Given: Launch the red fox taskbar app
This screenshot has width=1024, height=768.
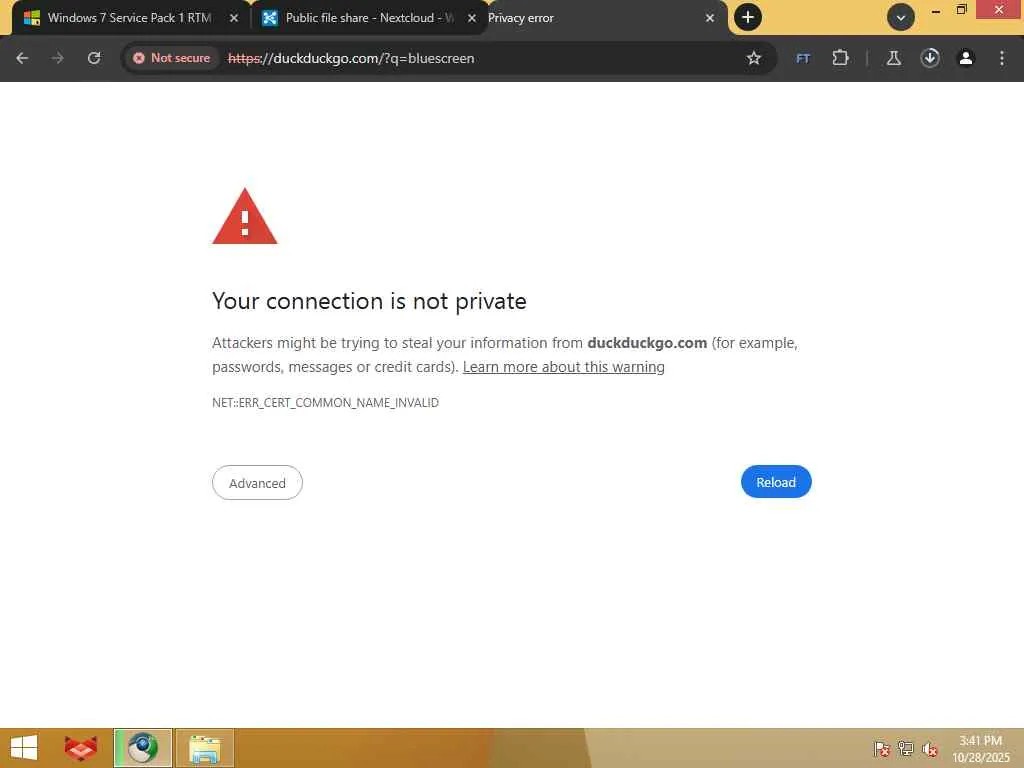Looking at the screenshot, I should (x=81, y=748).
